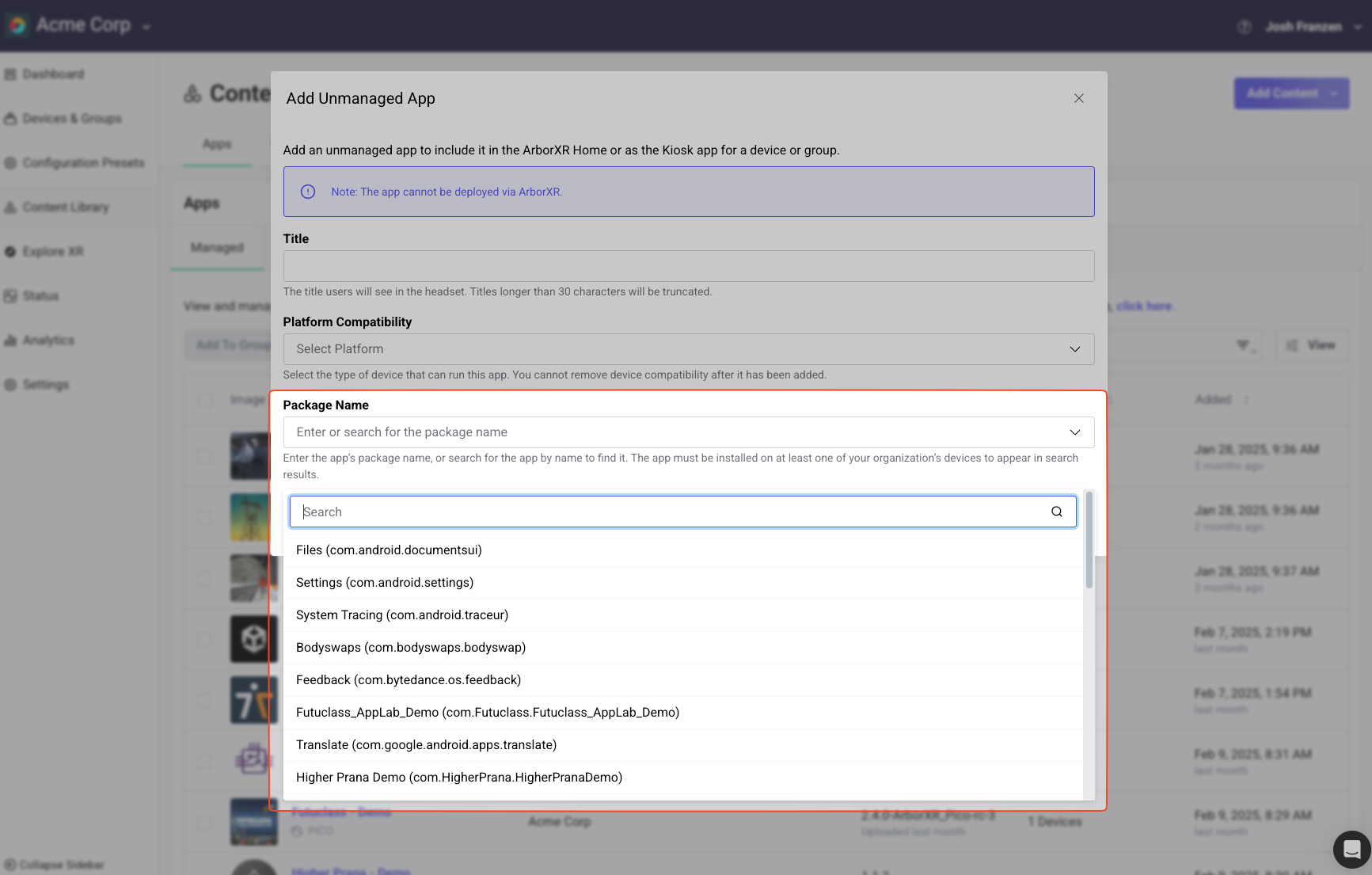This screenshot has width=1372, height=875.
Task: Open the Select Platform dropdown
Action: (689, 349)
